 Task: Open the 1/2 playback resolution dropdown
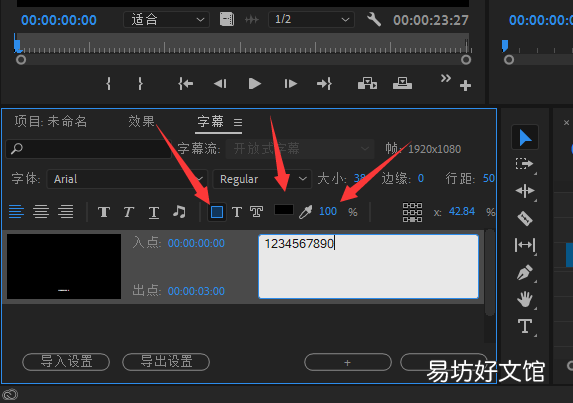tap(311, 19)
